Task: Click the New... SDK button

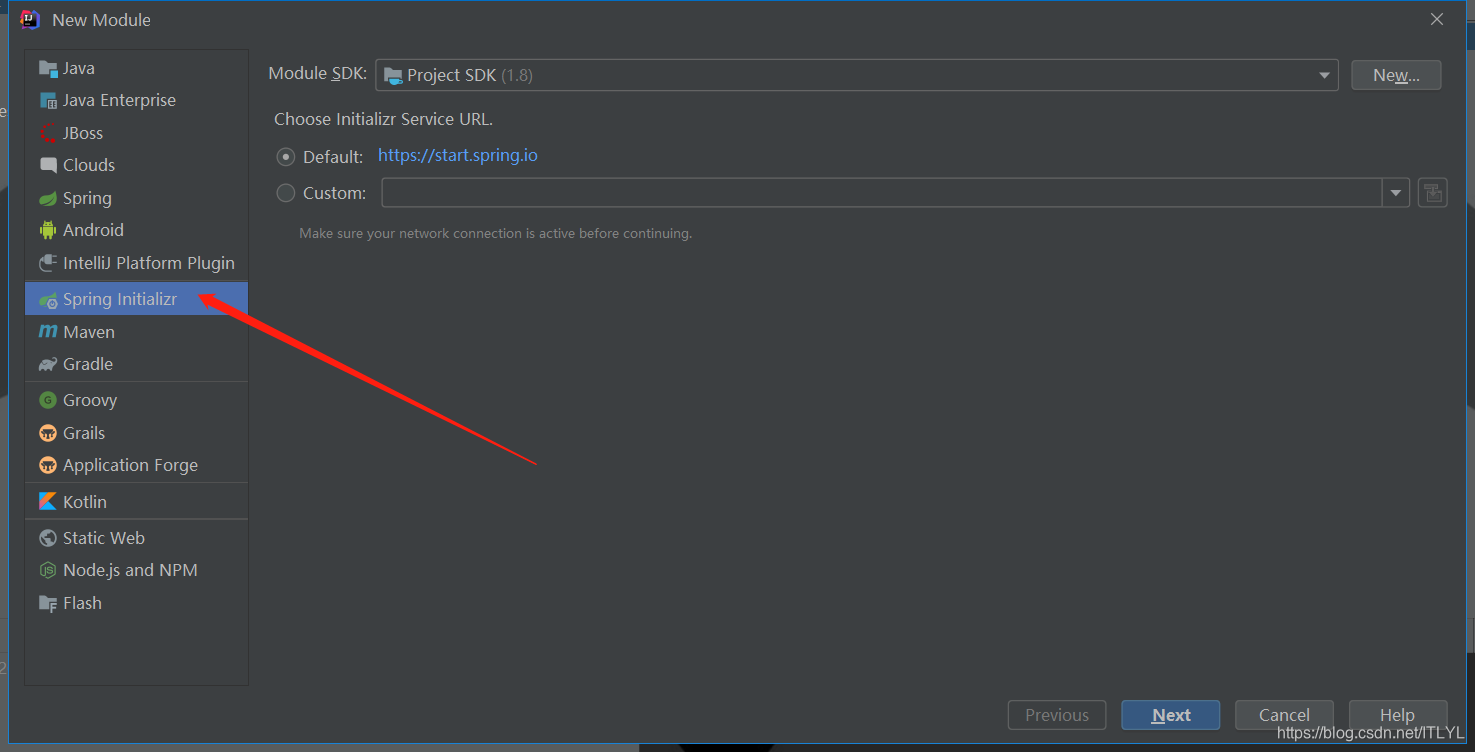Action: pyautogui.click(x=1396, y=75)
